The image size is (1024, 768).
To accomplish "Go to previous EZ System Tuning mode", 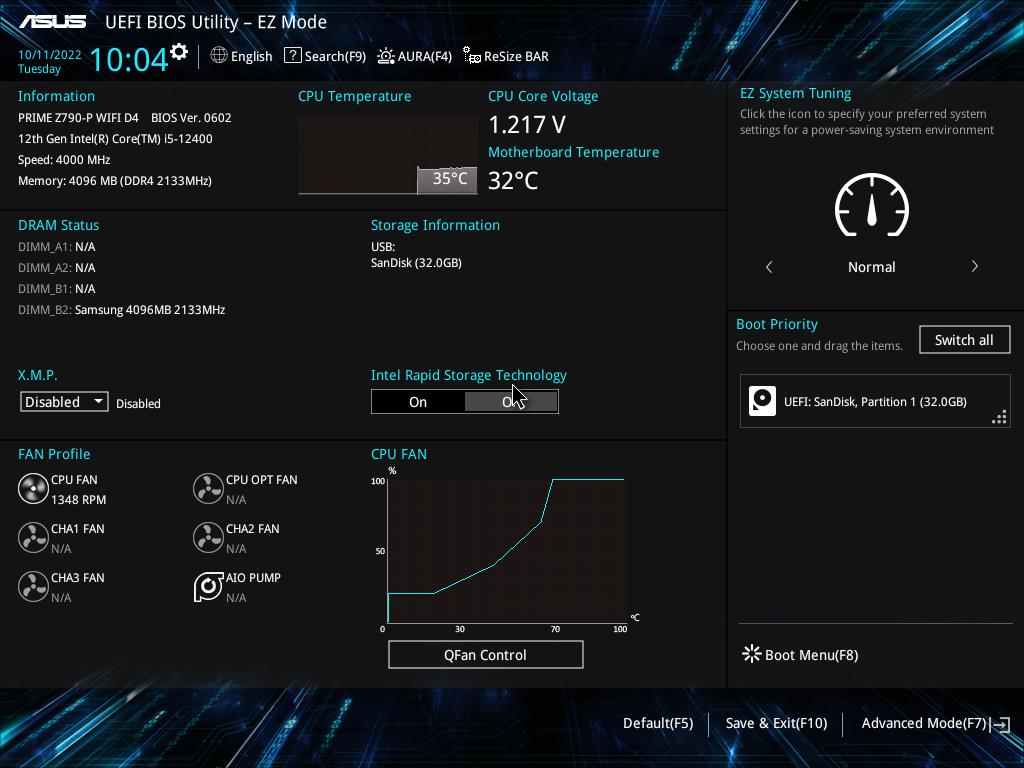I will [769, 266].
